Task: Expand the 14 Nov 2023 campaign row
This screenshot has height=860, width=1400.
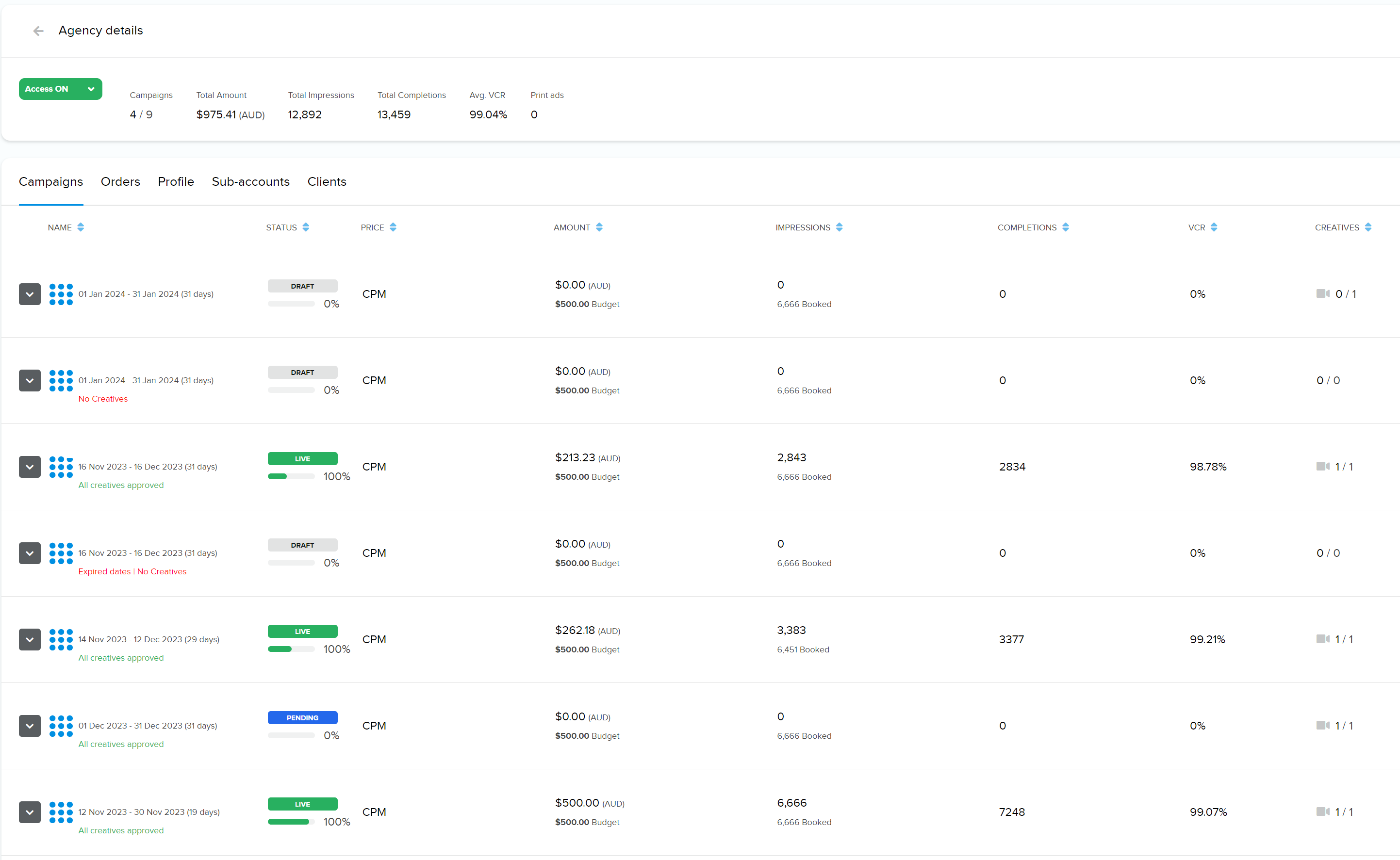Action: click(30, 640)
